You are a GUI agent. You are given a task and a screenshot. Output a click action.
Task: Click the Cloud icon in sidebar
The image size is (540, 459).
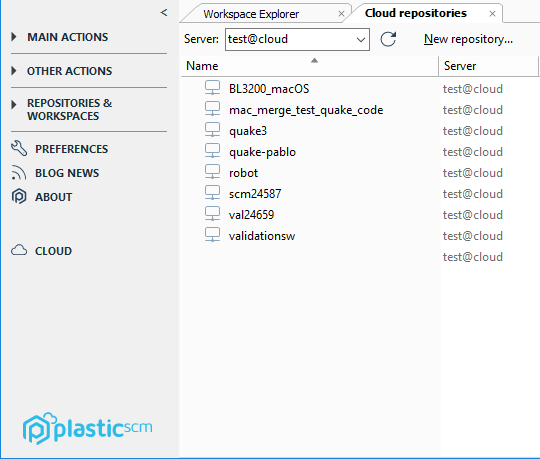19,250
